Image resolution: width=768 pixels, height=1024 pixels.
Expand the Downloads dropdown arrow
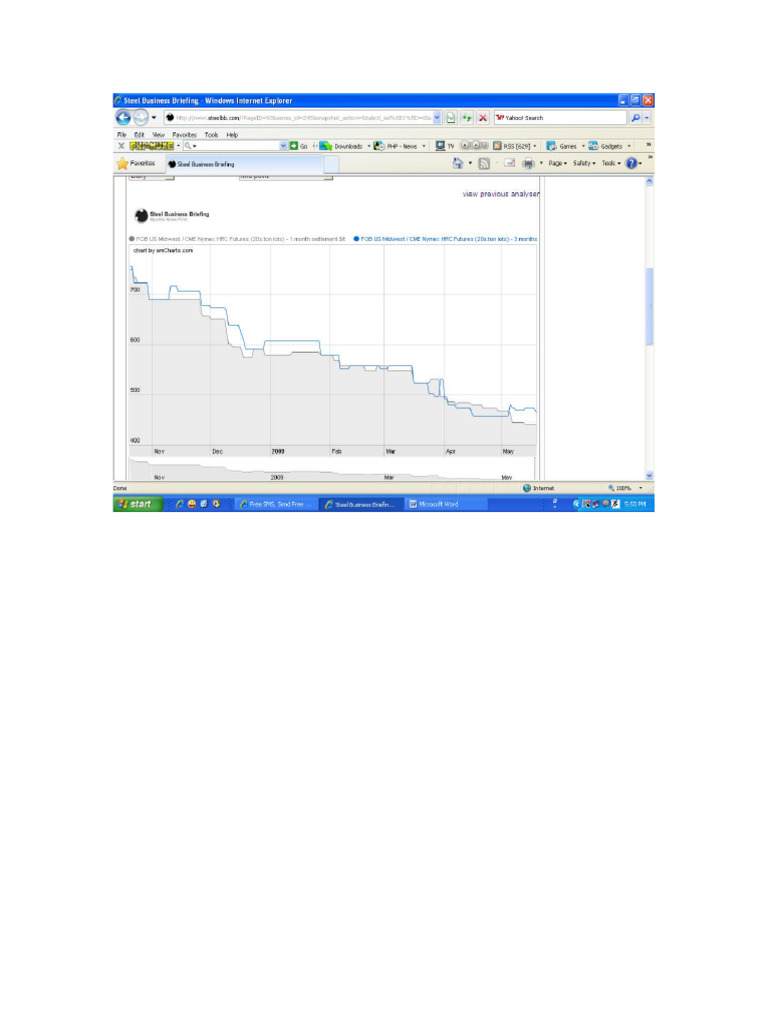[x=368, y=146]
